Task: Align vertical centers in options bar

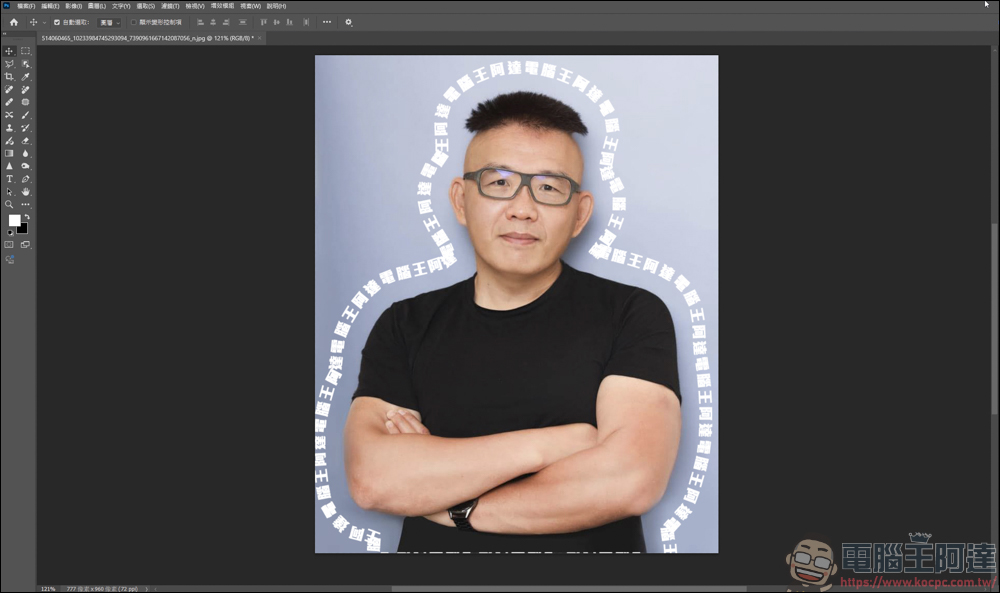Action: point(276,22)
